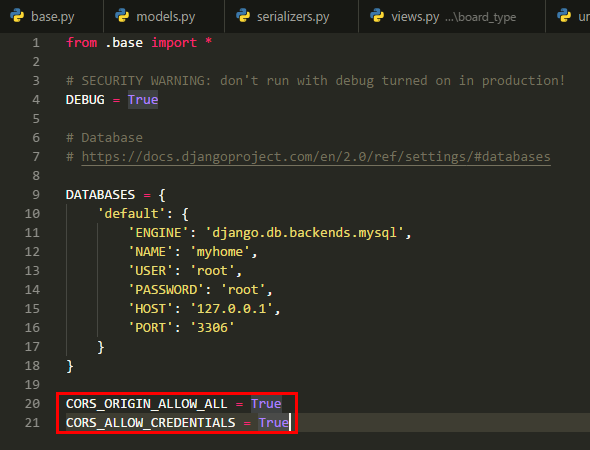
Task: Click the DEBUG variable name
Action: [85, 100]
